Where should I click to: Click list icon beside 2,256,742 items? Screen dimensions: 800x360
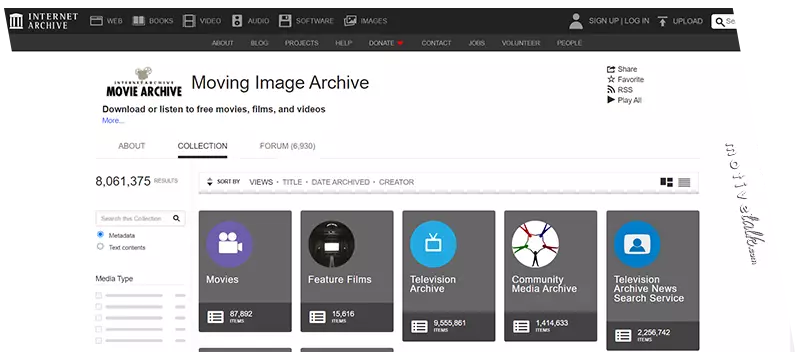coord(623,336)
